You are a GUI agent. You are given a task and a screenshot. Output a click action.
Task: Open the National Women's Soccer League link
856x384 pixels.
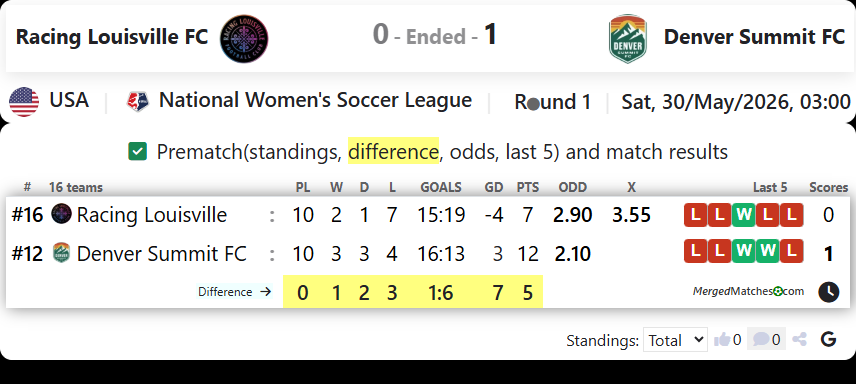(x=315, y=101)
